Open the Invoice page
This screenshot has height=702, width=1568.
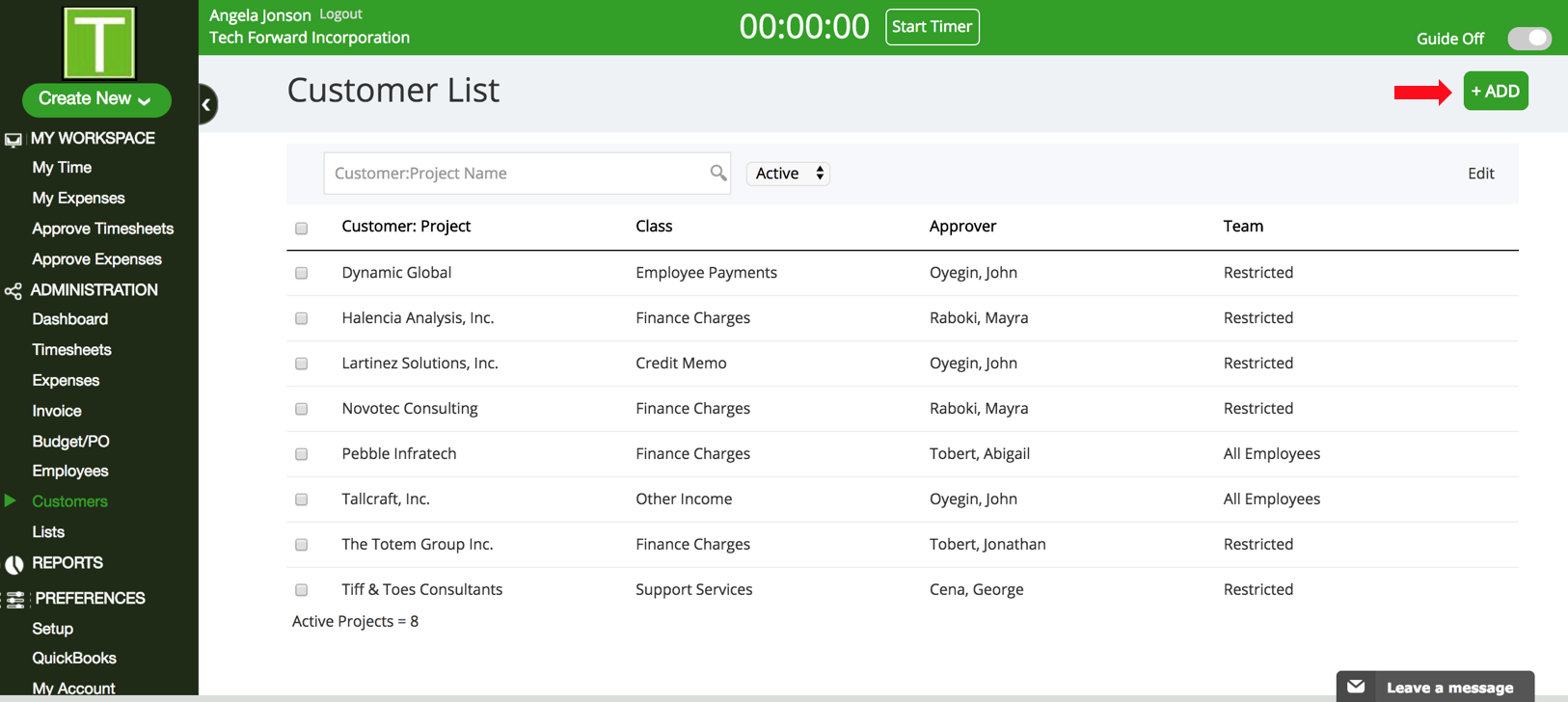[57, 411]
